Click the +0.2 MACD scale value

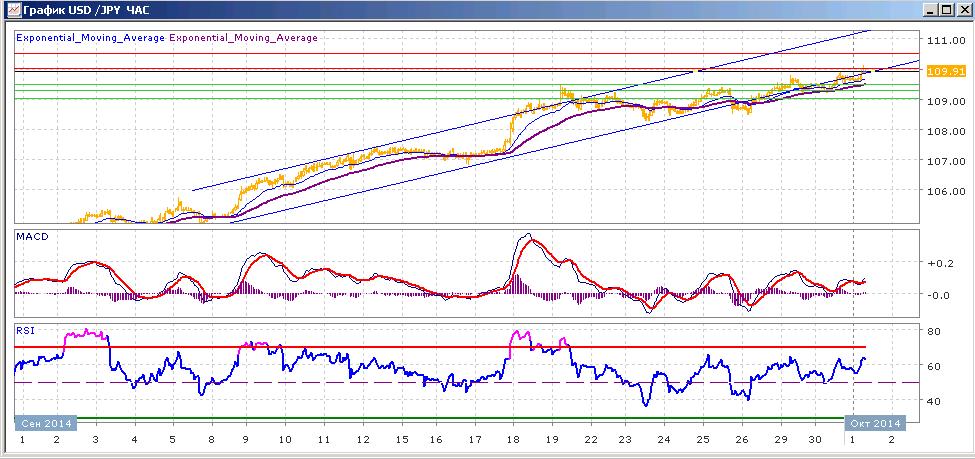pyautogui.click(x=939, y=264)
